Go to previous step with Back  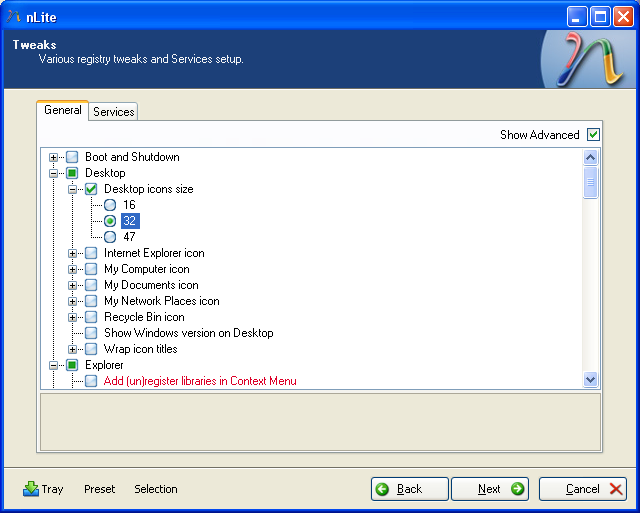pos(409,489)
